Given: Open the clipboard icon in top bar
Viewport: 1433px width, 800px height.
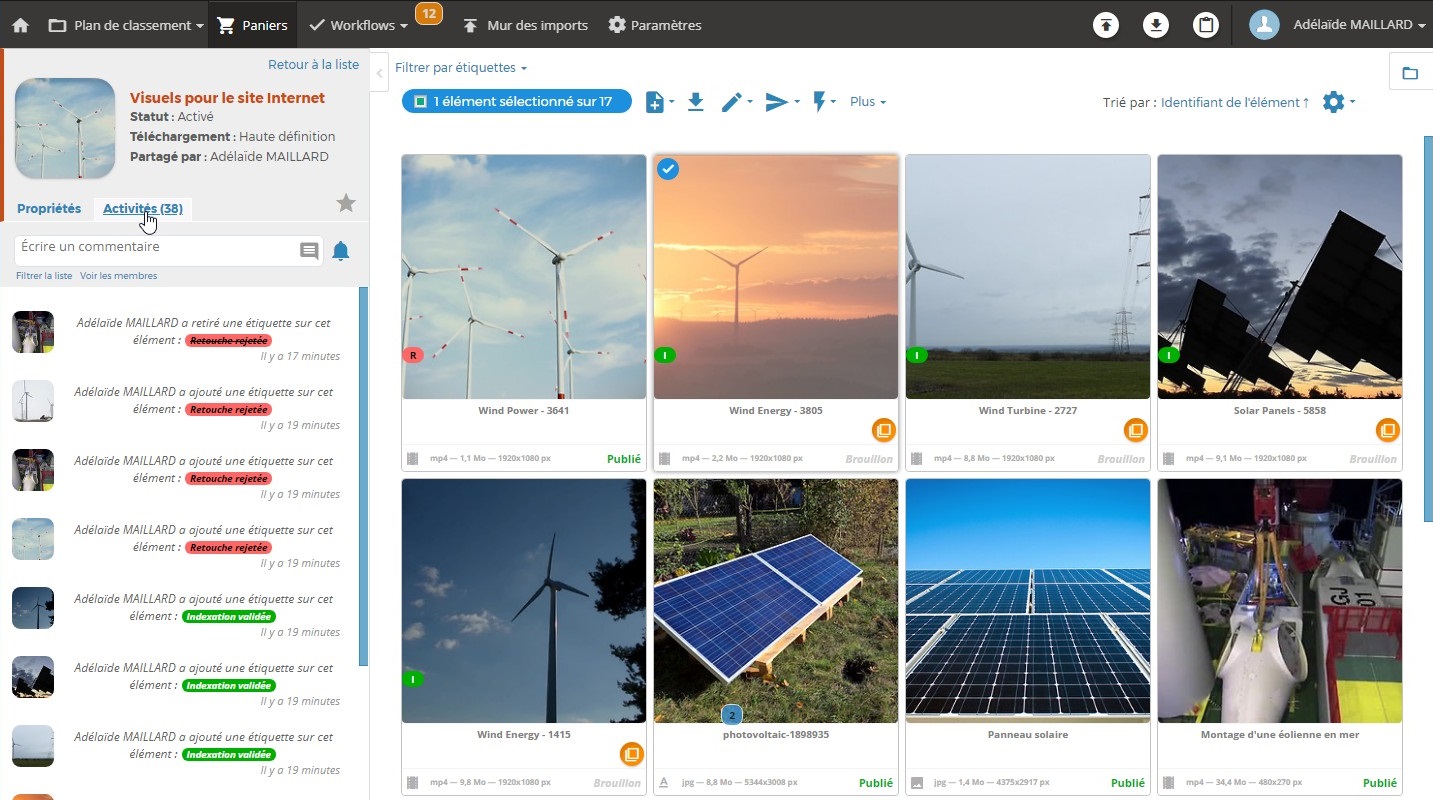Looking at the screenshot, I should click(x=1206, y=25).
